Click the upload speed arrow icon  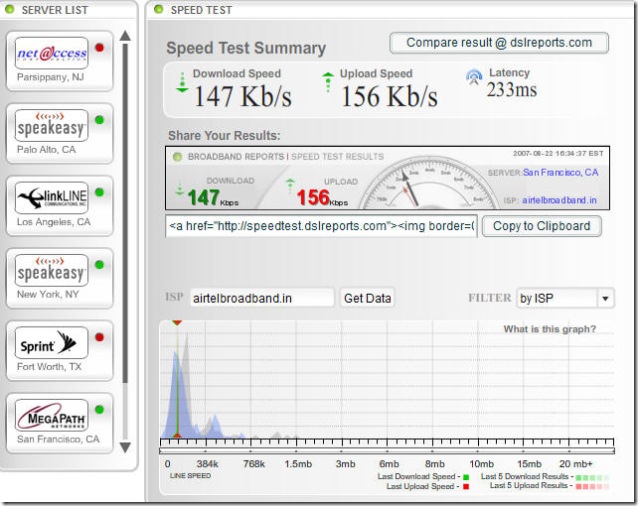point(328,82)
